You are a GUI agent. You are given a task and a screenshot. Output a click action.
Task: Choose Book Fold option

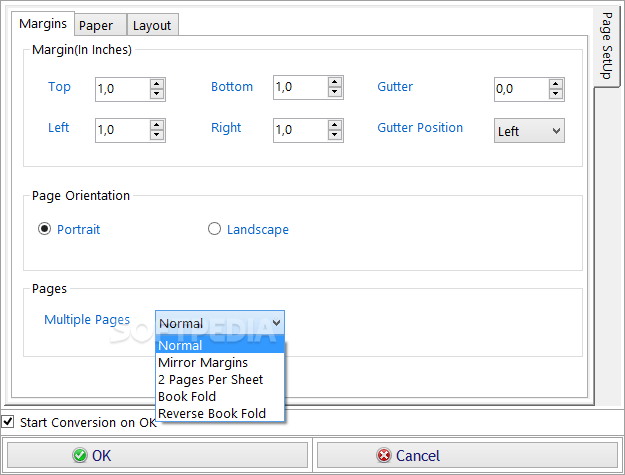(220, 396)
